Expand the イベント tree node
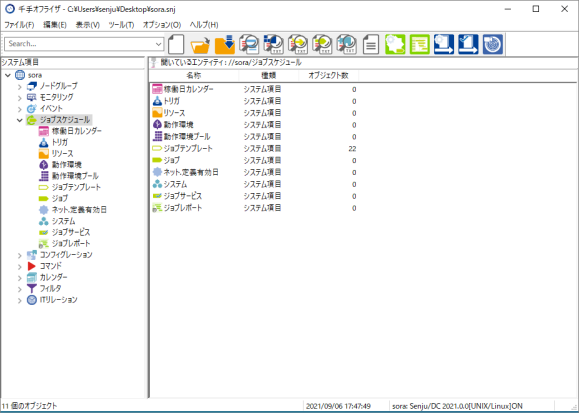Image resolution: width=579 pixels, height=413 pixels. pyautogui.click(x=20, y=109)
